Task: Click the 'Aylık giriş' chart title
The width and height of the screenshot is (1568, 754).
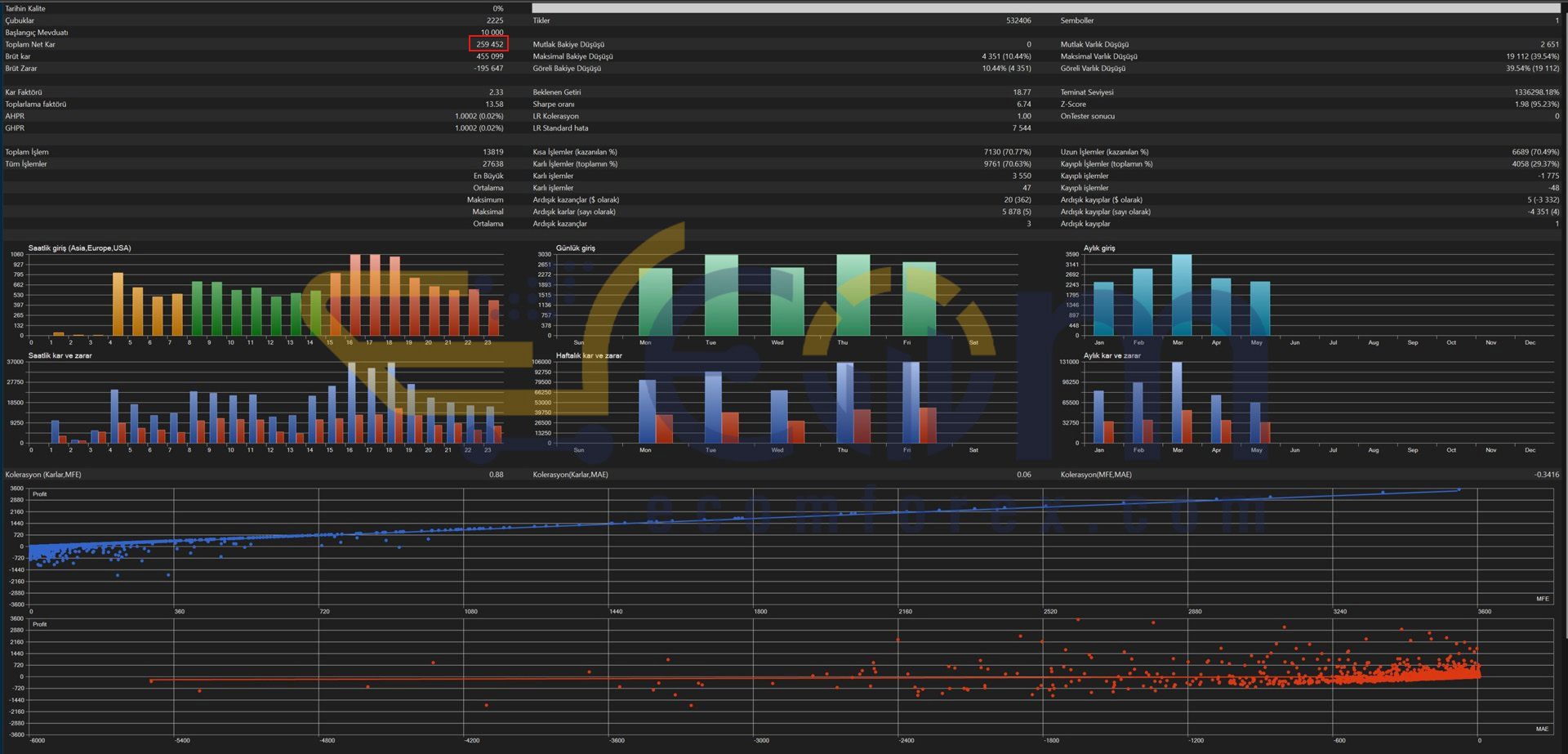Action: pyautogui.click(x=1099, y=248)
